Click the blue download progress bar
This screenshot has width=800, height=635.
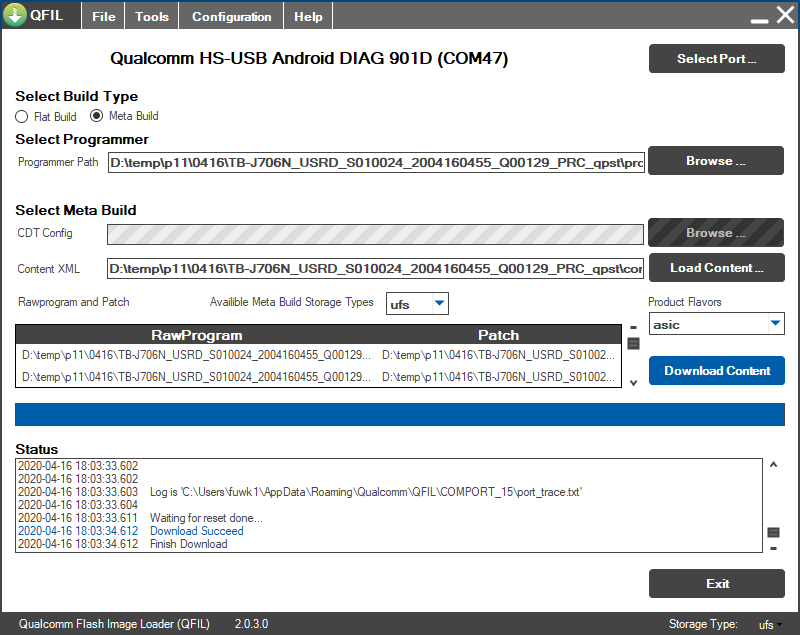pyautogui.click(x=400, y=414)
